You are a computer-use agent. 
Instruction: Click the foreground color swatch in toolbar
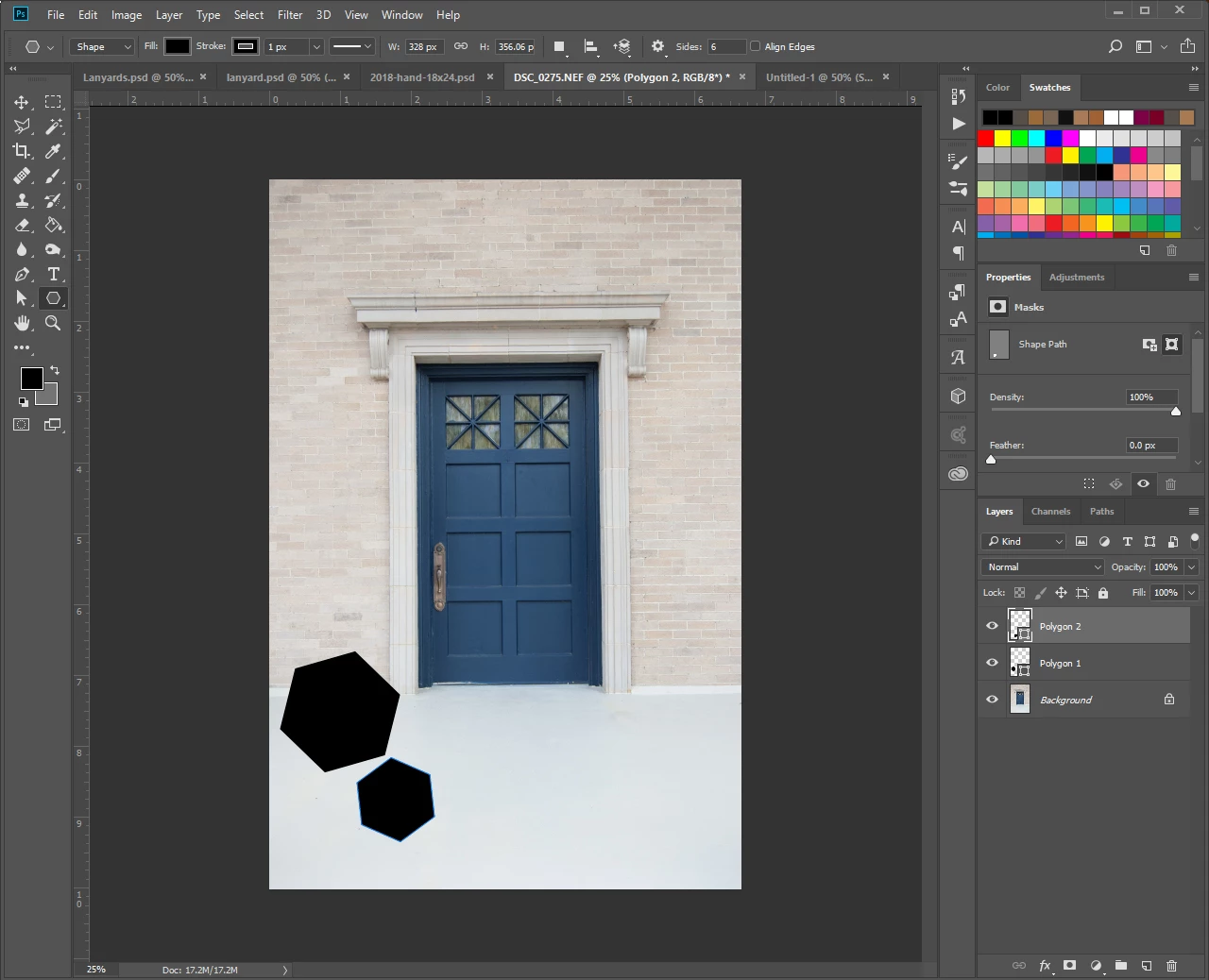[x=31, y=378]
